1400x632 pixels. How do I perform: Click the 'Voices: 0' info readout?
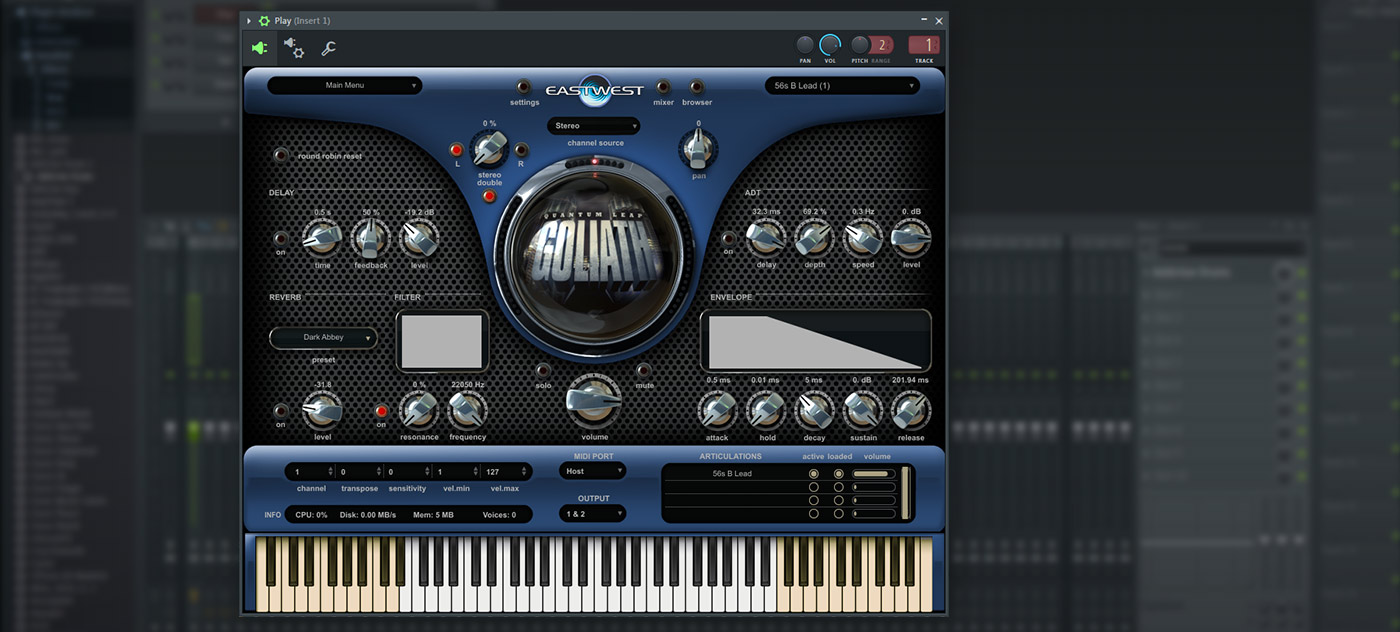click(x=499, y=515)
